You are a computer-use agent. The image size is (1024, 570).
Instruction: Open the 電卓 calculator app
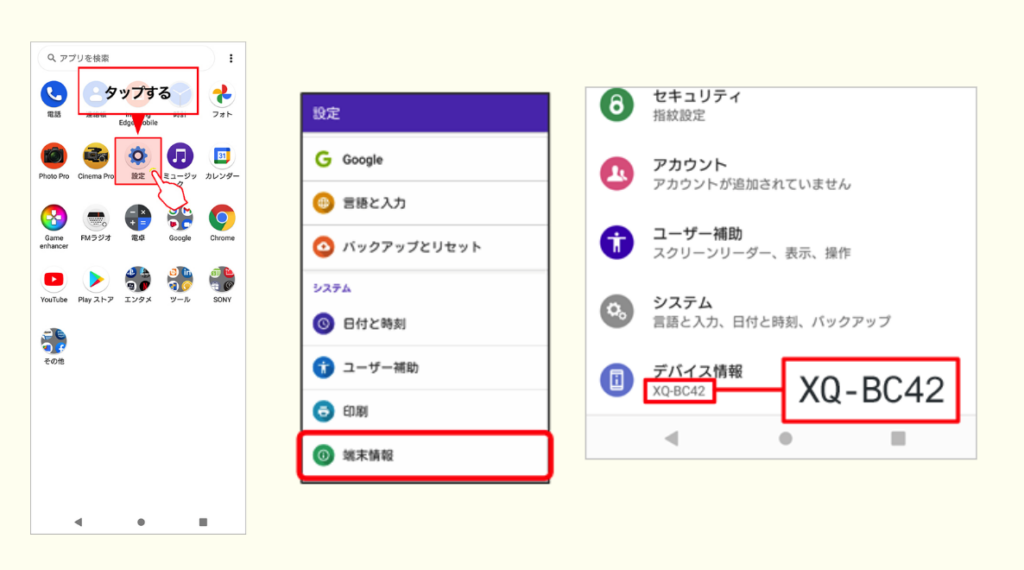(138, 219)
